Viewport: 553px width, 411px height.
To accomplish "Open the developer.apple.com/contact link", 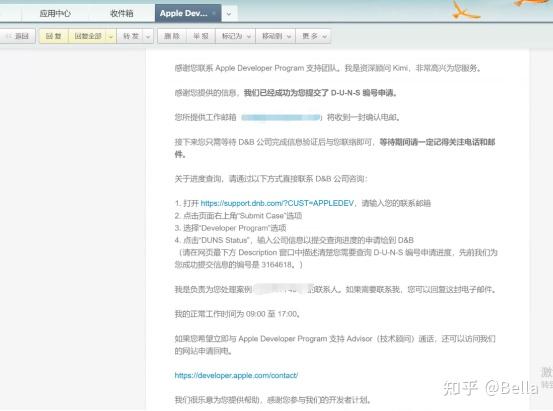I will [x=236, y=375].
